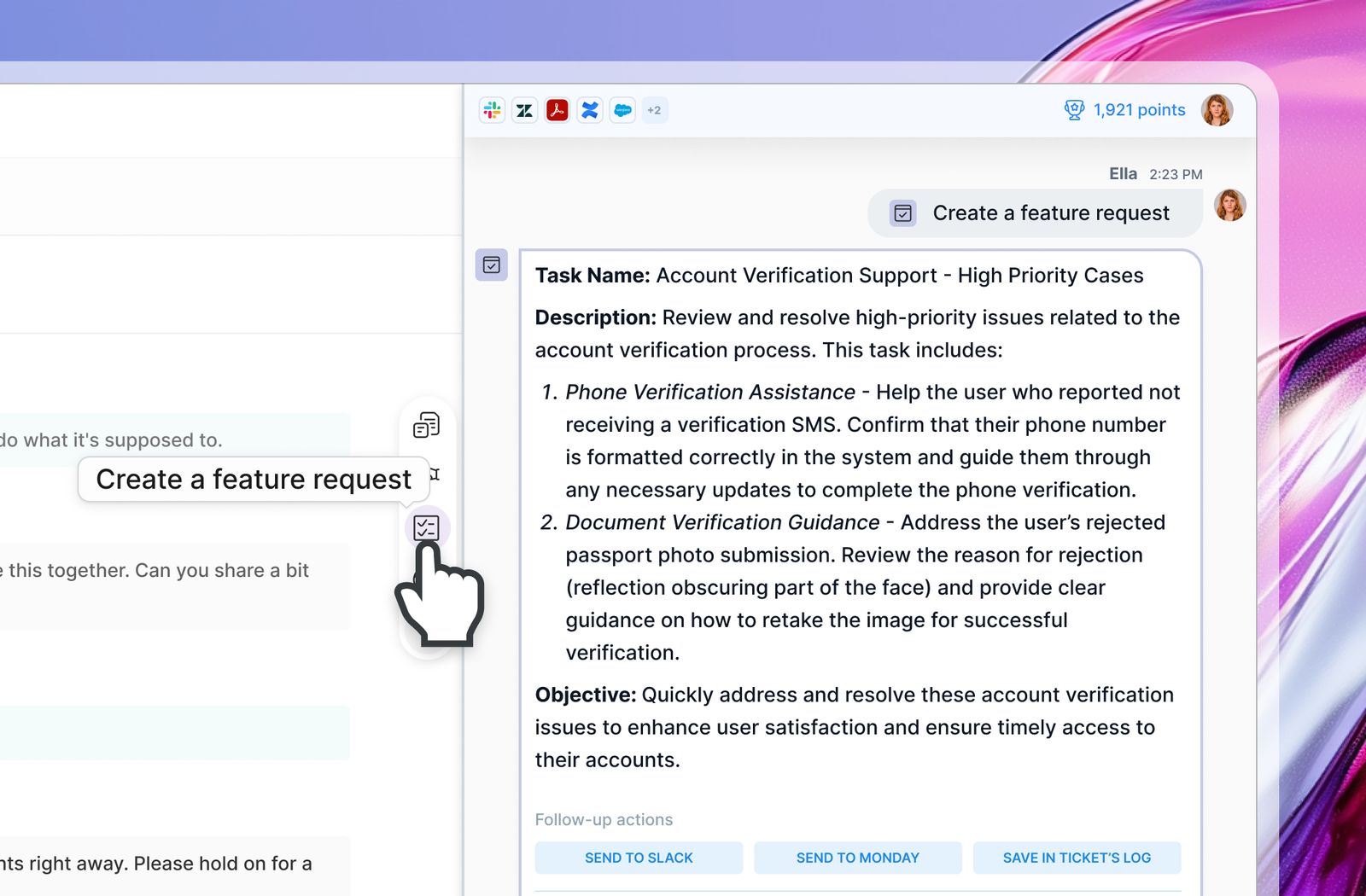Click the SEND TO MONDAY button

(x=857, y=858)
